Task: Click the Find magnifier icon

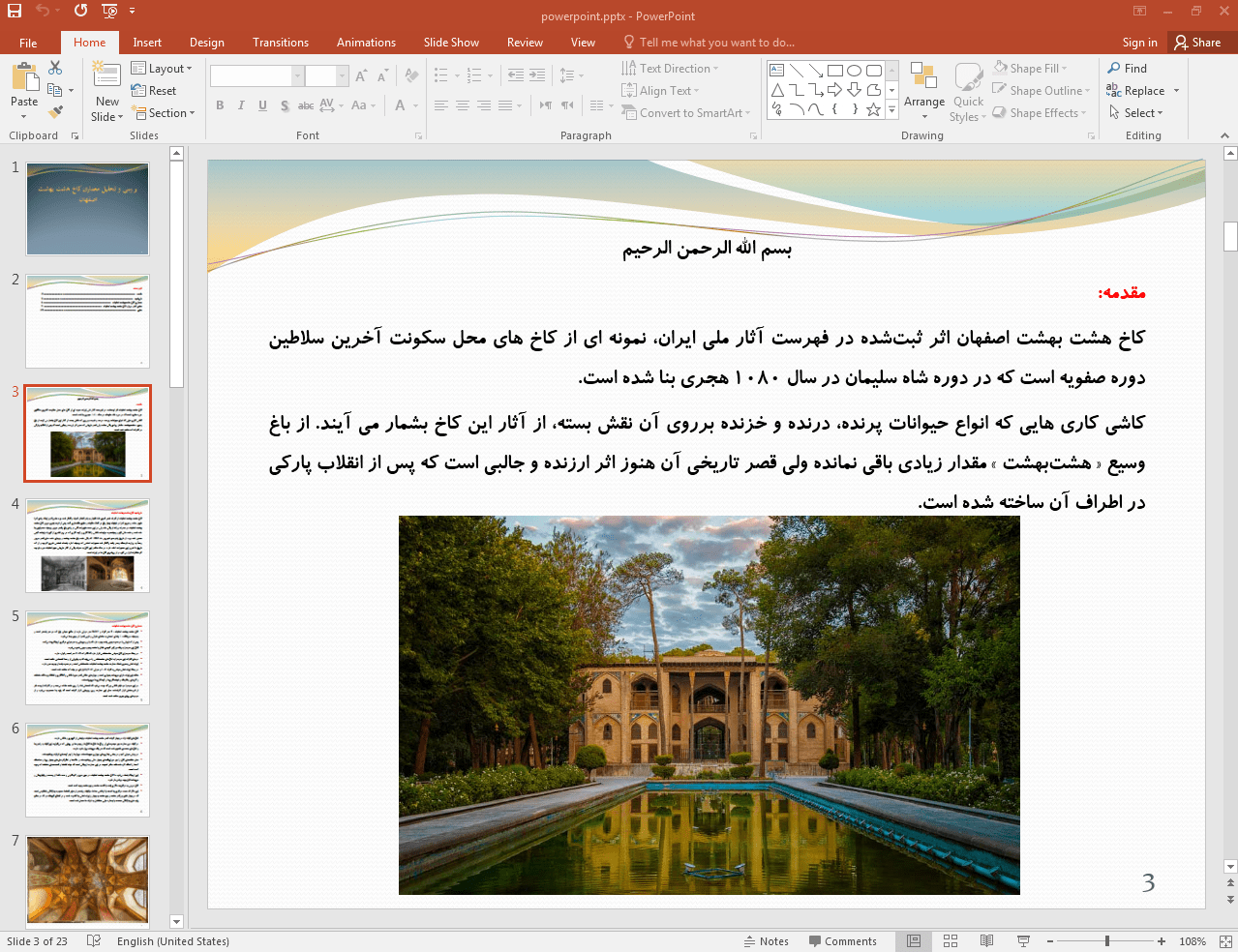Action: click(1114, 69)
